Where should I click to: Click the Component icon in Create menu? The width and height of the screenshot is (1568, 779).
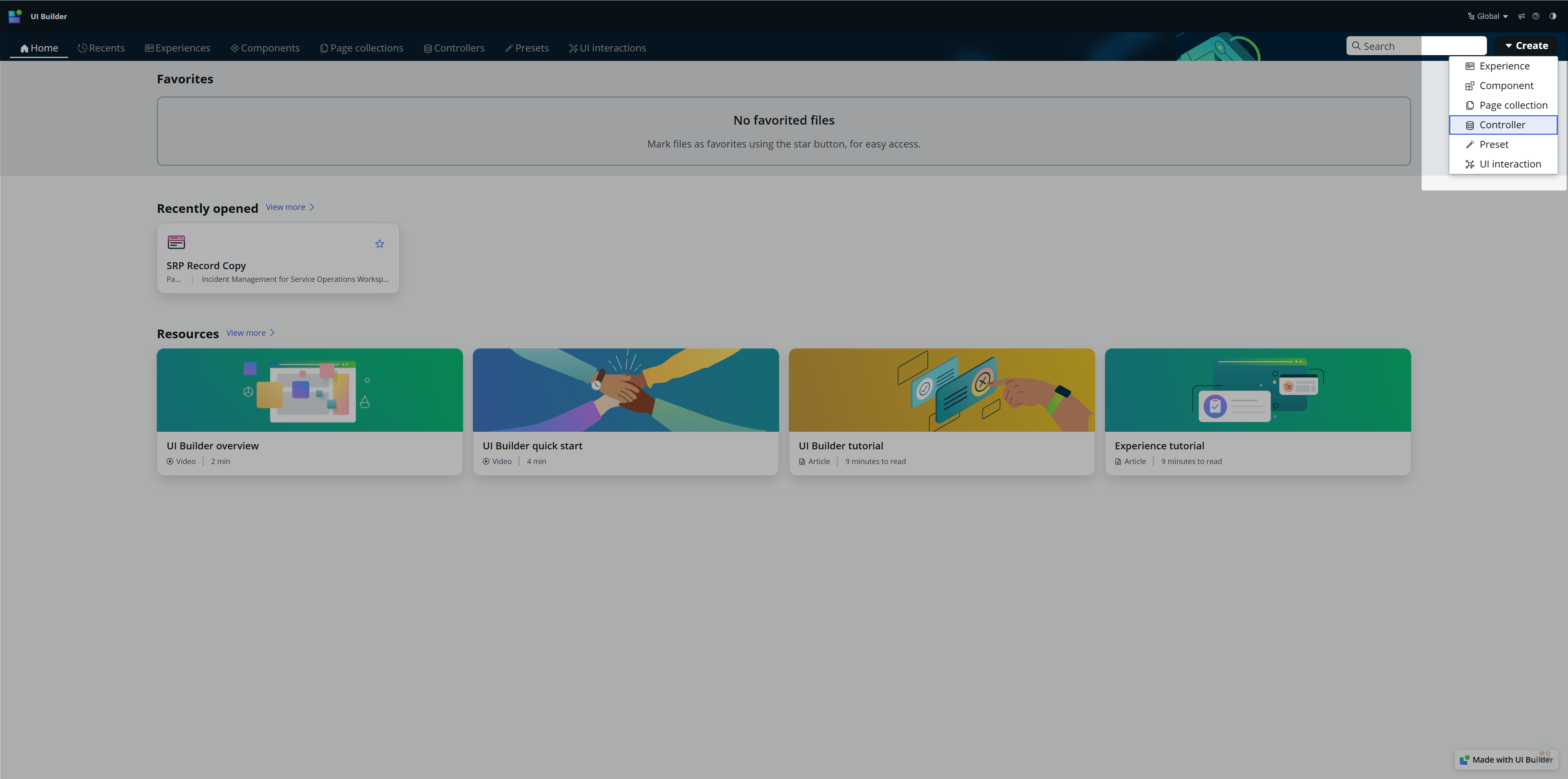[x=1470, y=86]
